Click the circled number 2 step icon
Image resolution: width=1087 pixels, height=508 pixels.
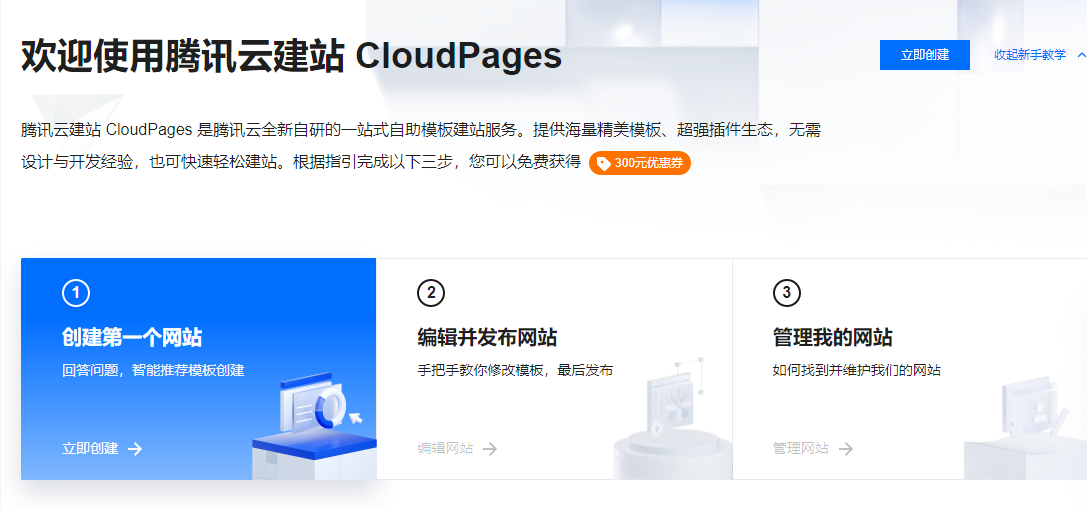coord(431,293)
